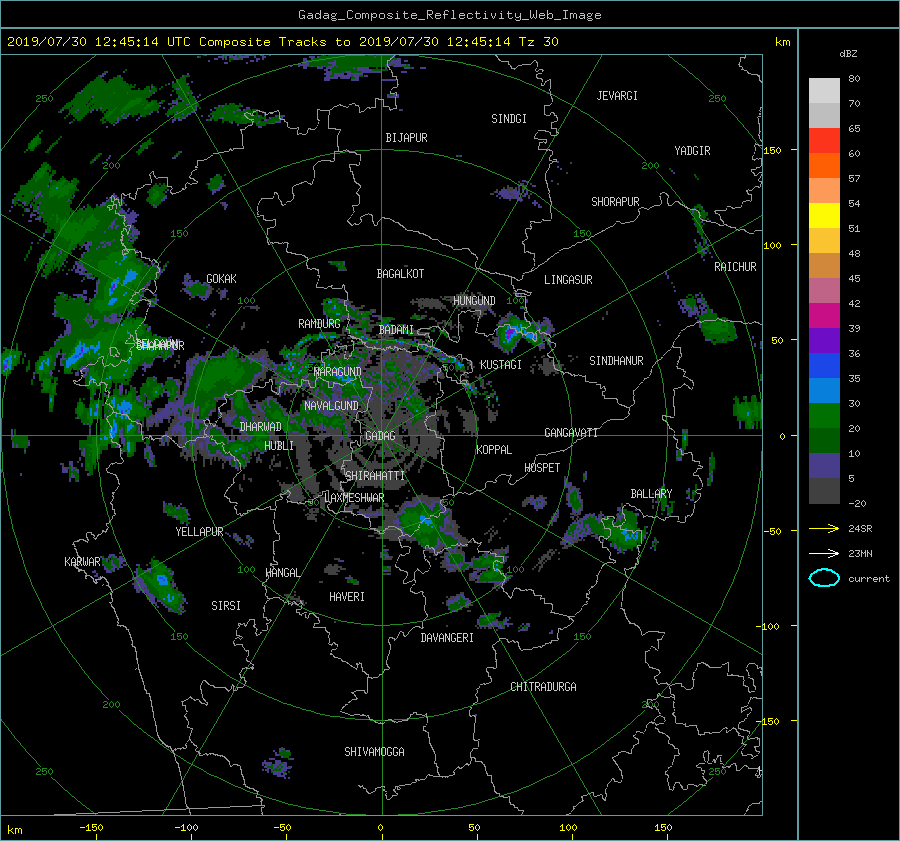Click the GOKAK city label
The image size is (900, 841).
(222, 278)
